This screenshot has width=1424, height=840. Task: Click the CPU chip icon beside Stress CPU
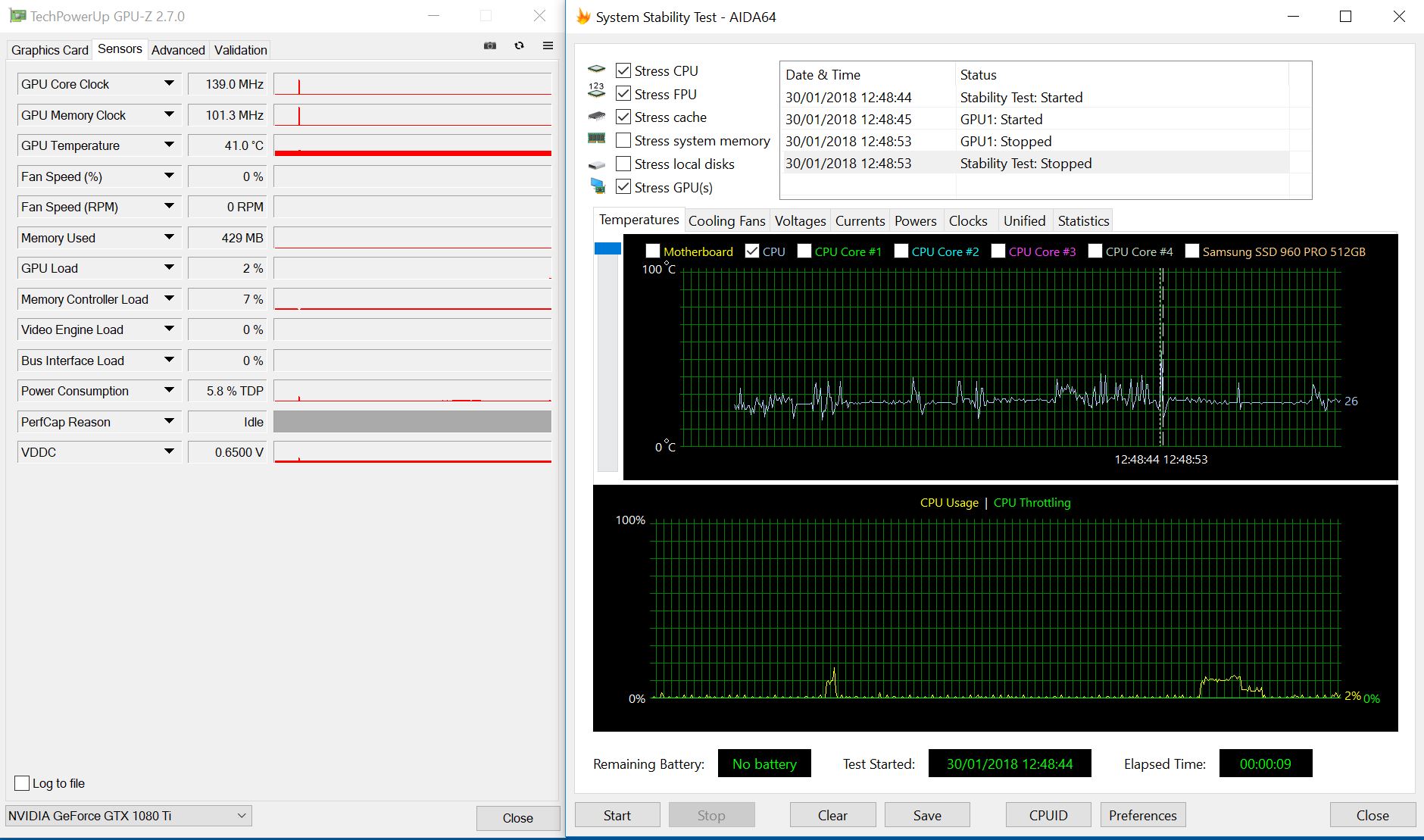597,70
